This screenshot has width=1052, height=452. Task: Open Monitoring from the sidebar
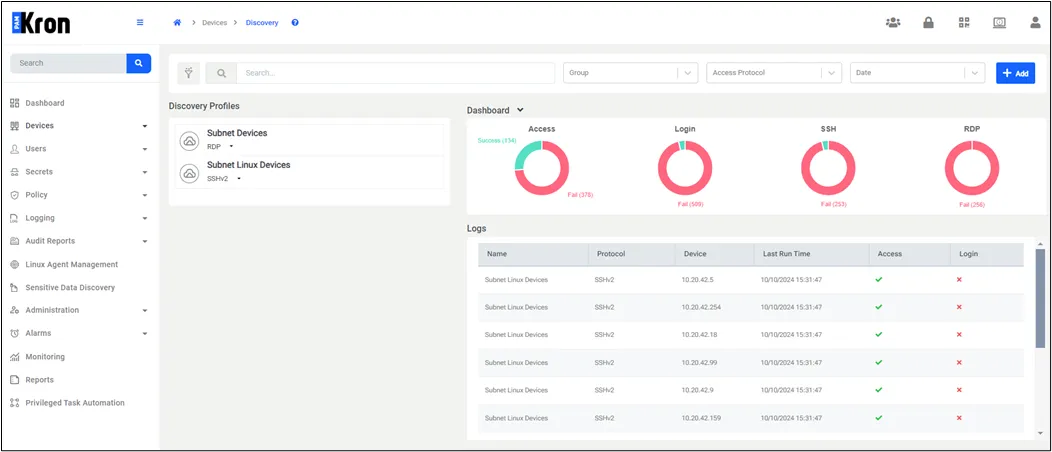(45, 357)
